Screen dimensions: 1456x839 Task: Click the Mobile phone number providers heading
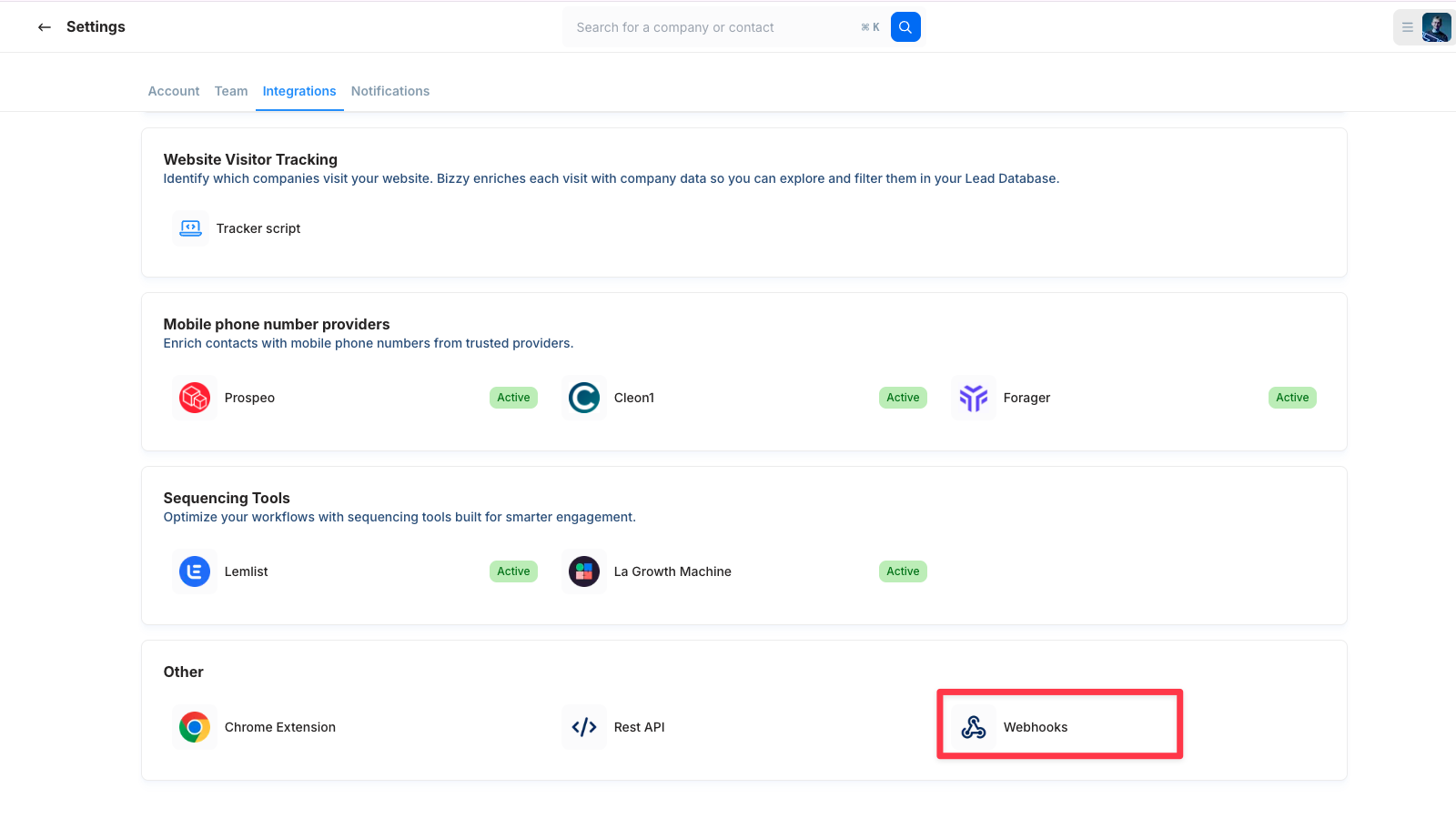pos(277,324)
